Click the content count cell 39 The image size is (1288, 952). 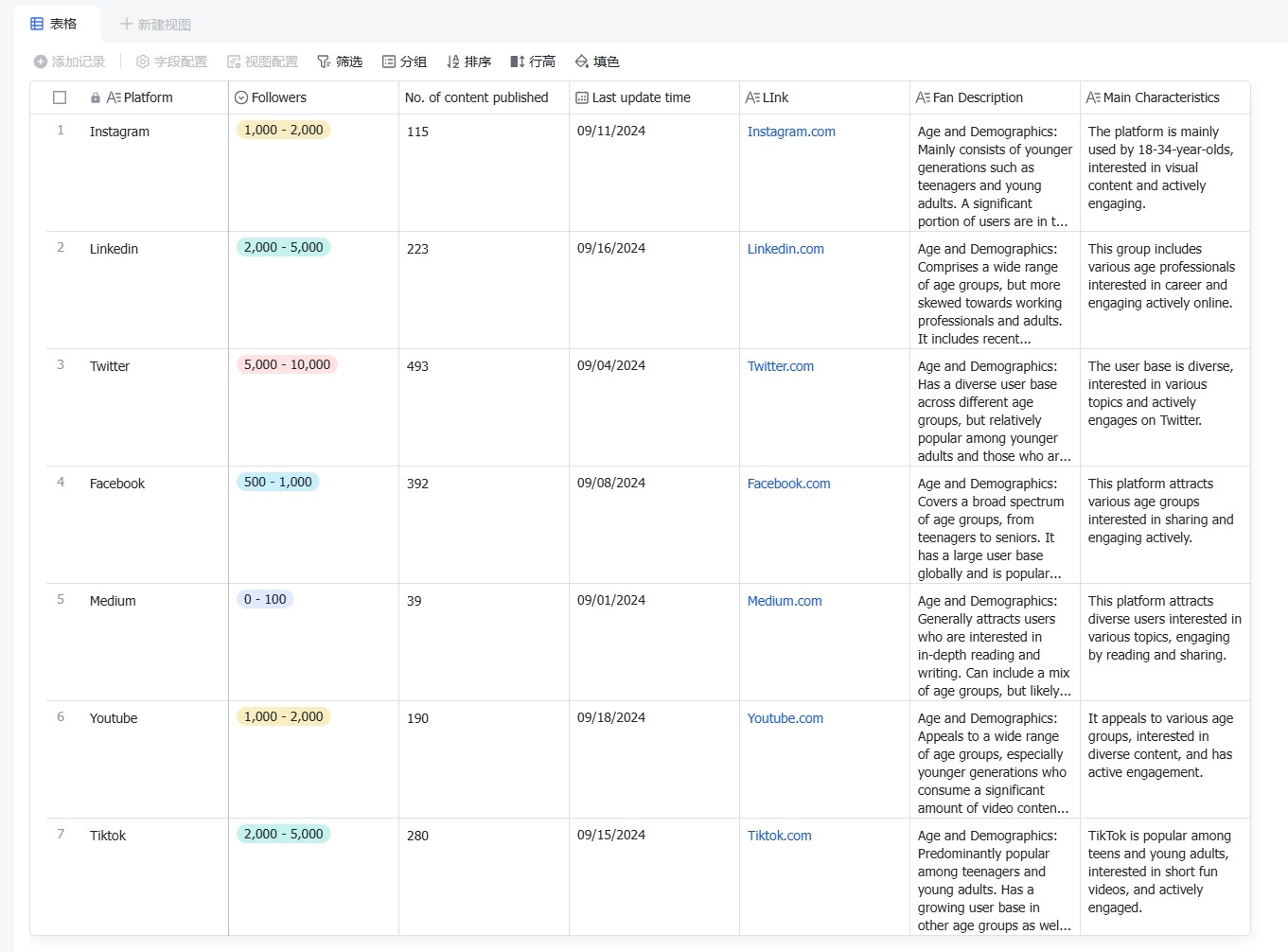click(x=484, y=642)
